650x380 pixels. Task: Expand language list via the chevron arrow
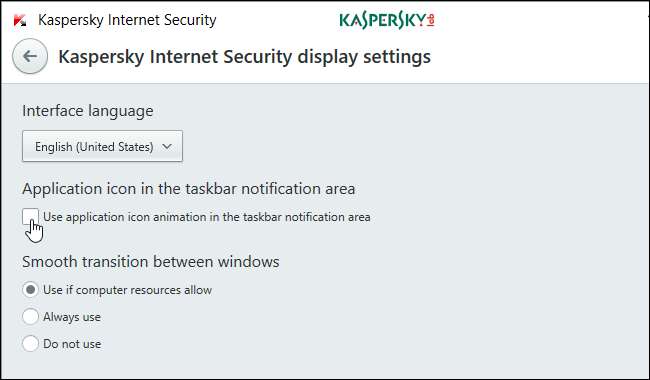tap(167, 146)
